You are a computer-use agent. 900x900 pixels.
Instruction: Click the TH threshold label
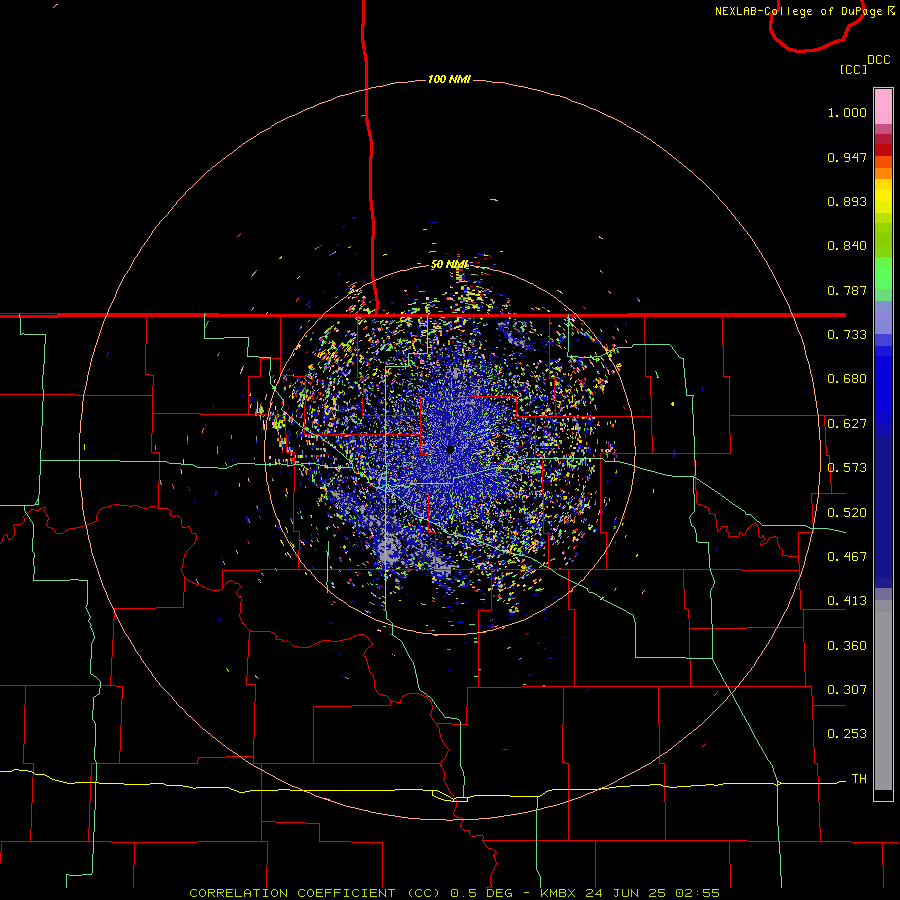pyautogui.click(x=859, y=779)
